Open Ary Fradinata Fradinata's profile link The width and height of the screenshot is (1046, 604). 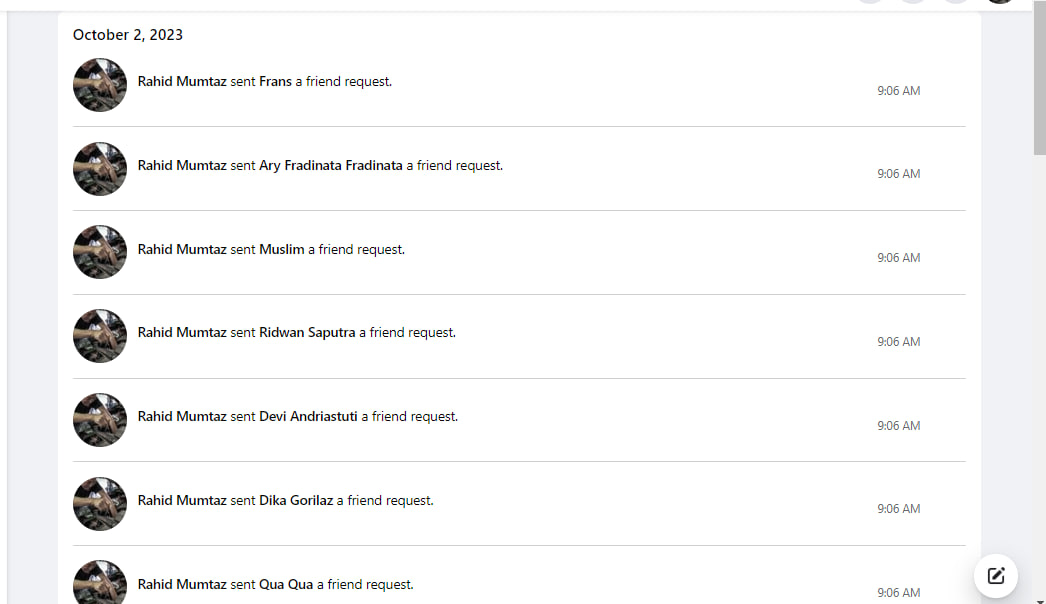(331, 166)
